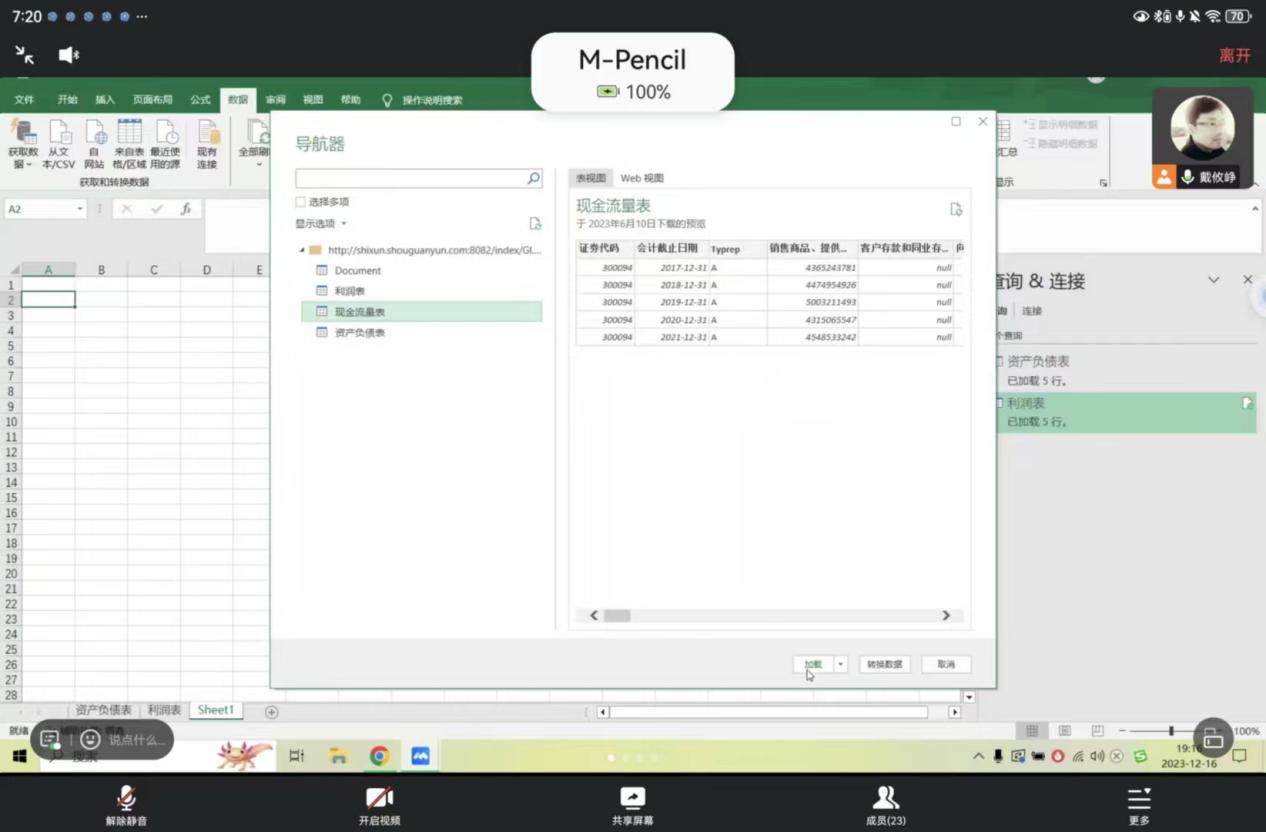The width and height of the screenshot is (1266, 832).
Task: Click the preview table horizontal scrollbar thumb
Action: point(617,616)
